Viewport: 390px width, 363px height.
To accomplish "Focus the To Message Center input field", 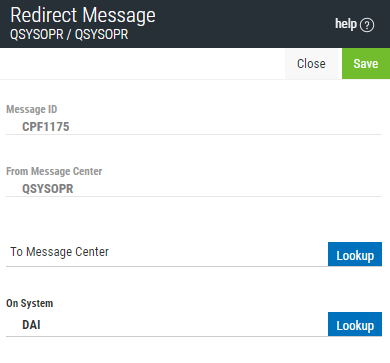I will pos(167,252).
